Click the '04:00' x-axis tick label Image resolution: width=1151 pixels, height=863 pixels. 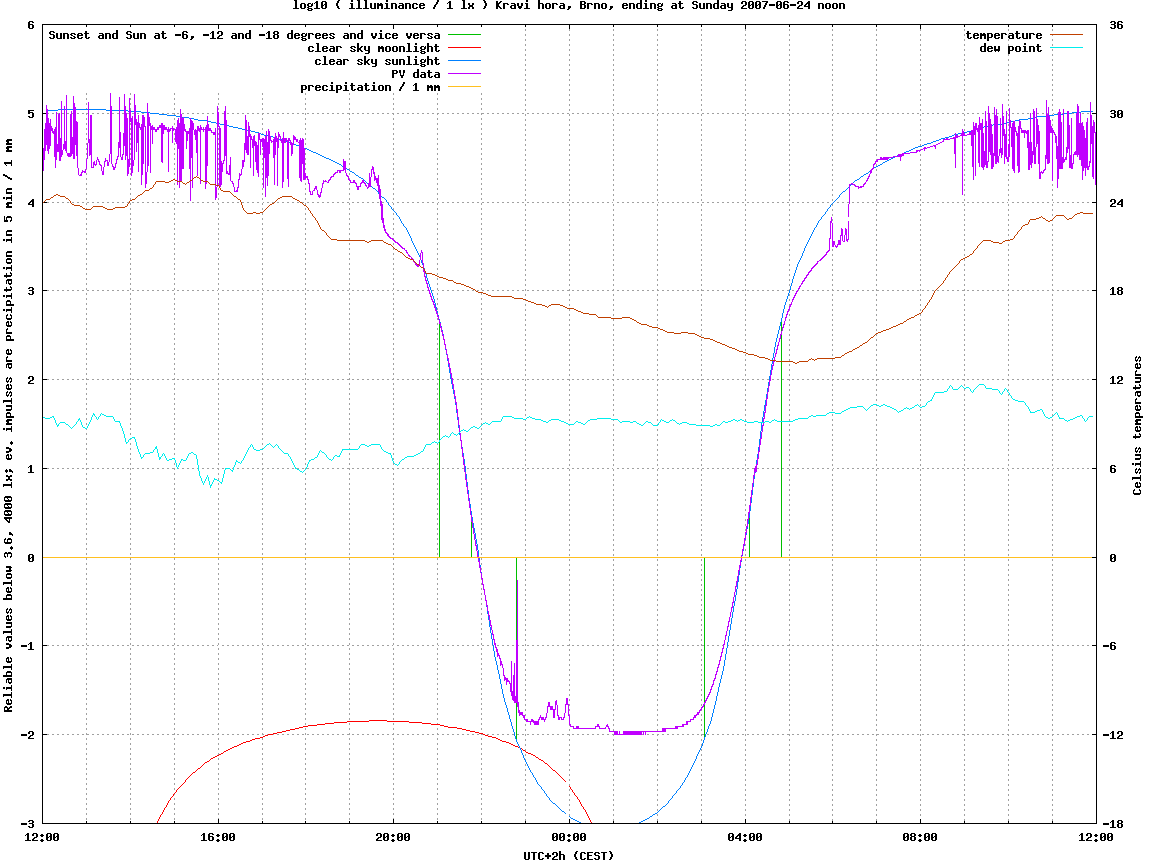(745, 837)
